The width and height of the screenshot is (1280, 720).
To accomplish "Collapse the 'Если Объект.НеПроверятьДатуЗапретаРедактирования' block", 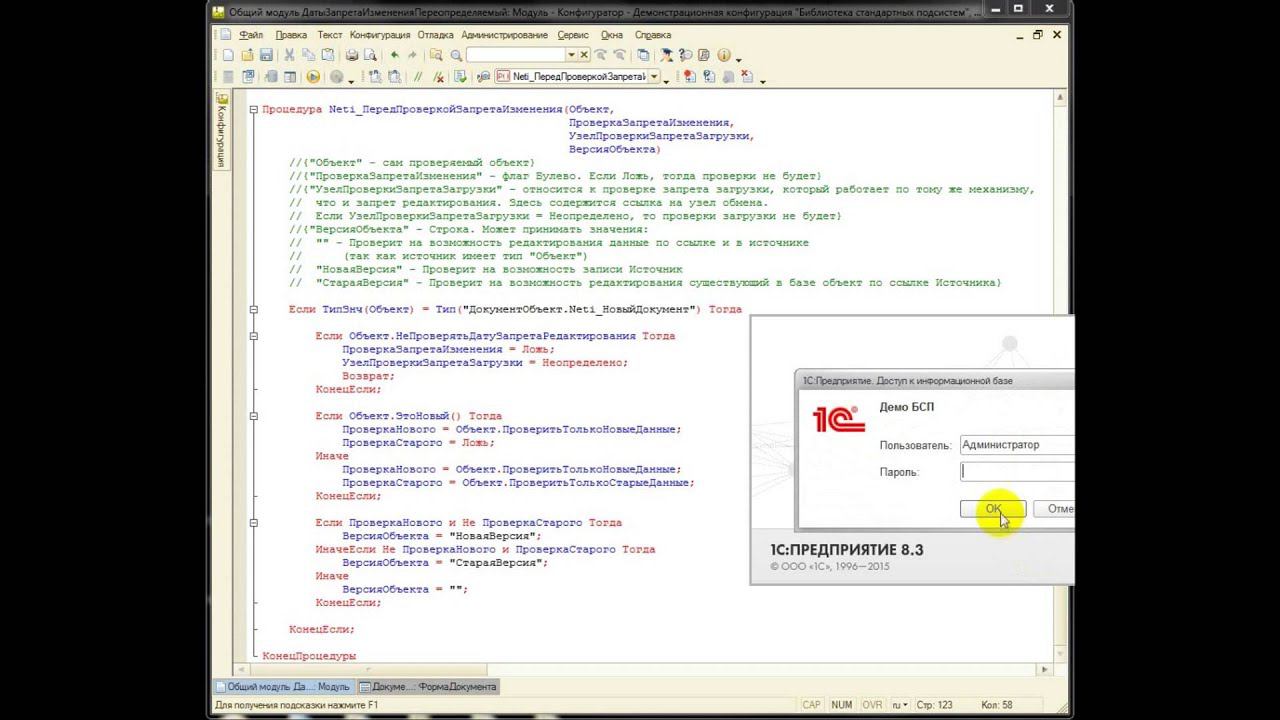I will point(254,336).
